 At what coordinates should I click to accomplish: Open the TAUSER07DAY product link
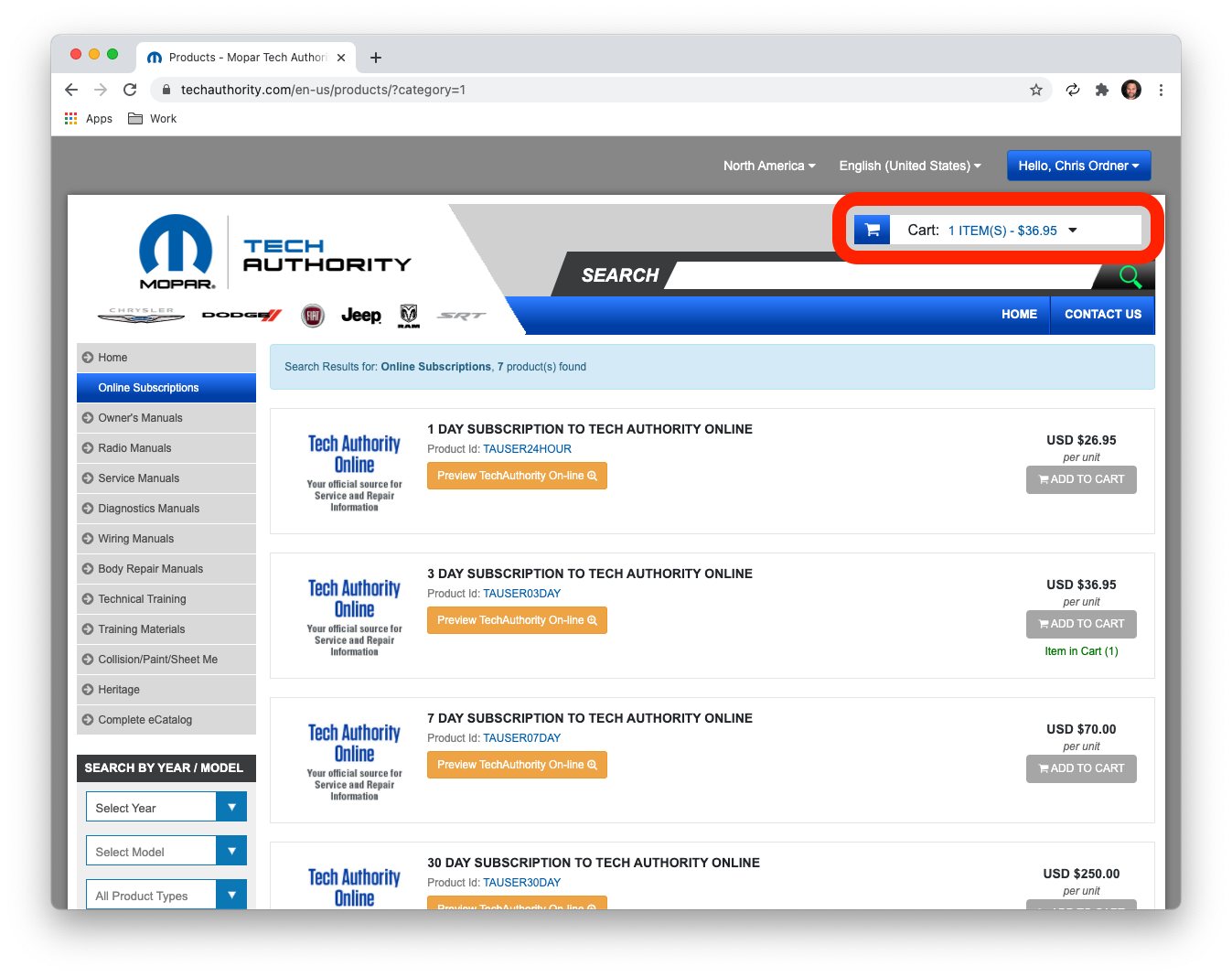(521, 738)
